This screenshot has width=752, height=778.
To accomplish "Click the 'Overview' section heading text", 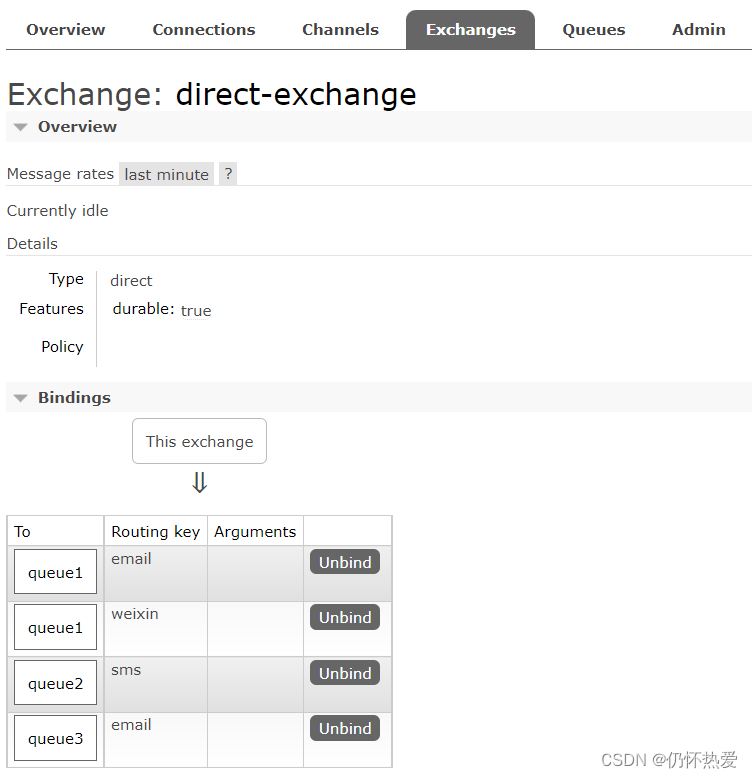I will pos(77,127).
